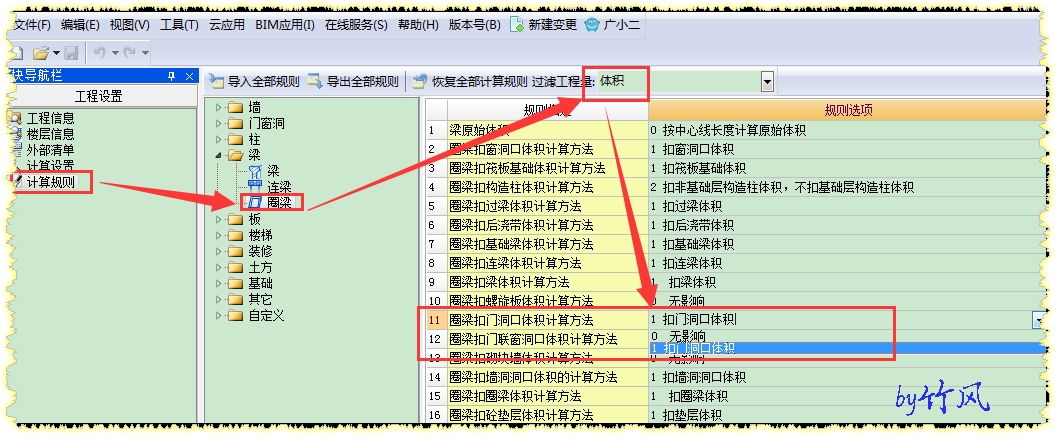Click 新建变更 document icon
Image resolution: width=1056 pixels, height=435 pixels.
pyautogui.click(x=517, y=24)
